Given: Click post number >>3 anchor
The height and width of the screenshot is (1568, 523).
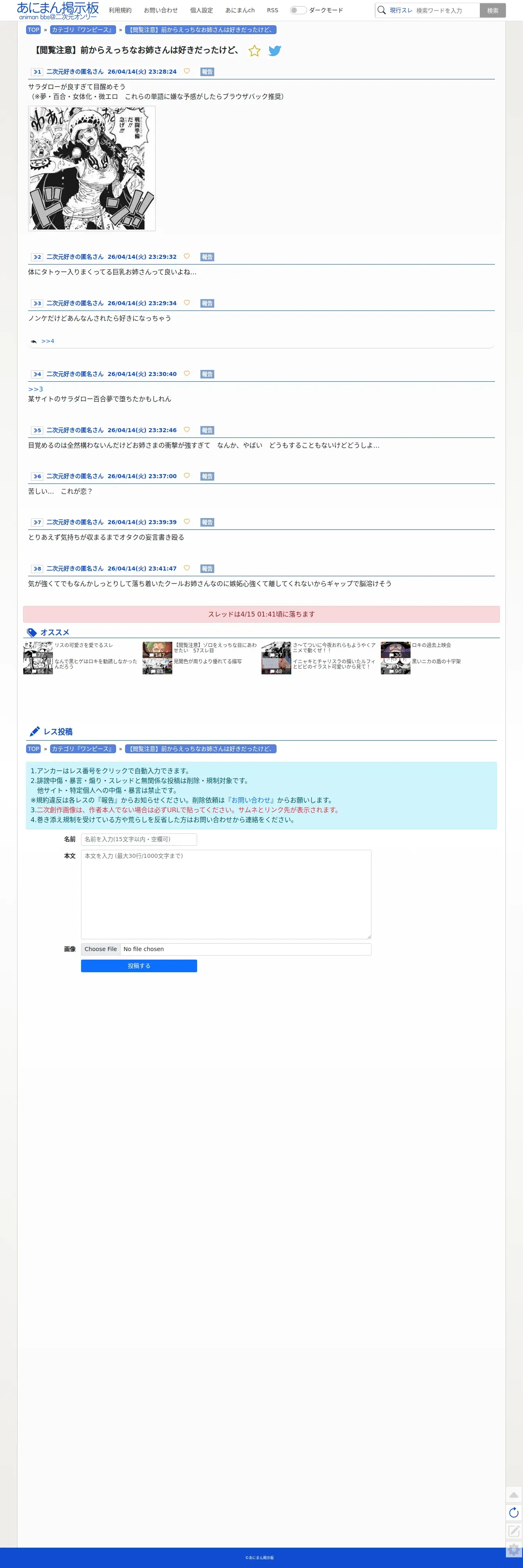Looking at the screenshot, I should tap(37, 303).
